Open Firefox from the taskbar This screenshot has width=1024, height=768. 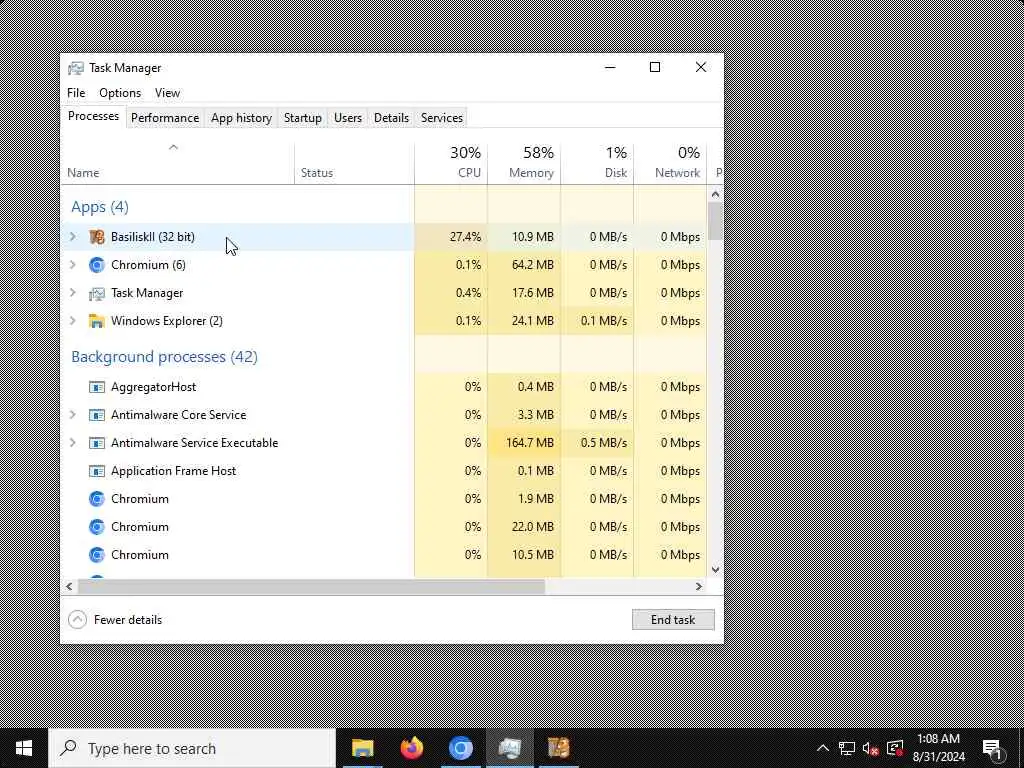pyautogui.click(x=411, y=748)
